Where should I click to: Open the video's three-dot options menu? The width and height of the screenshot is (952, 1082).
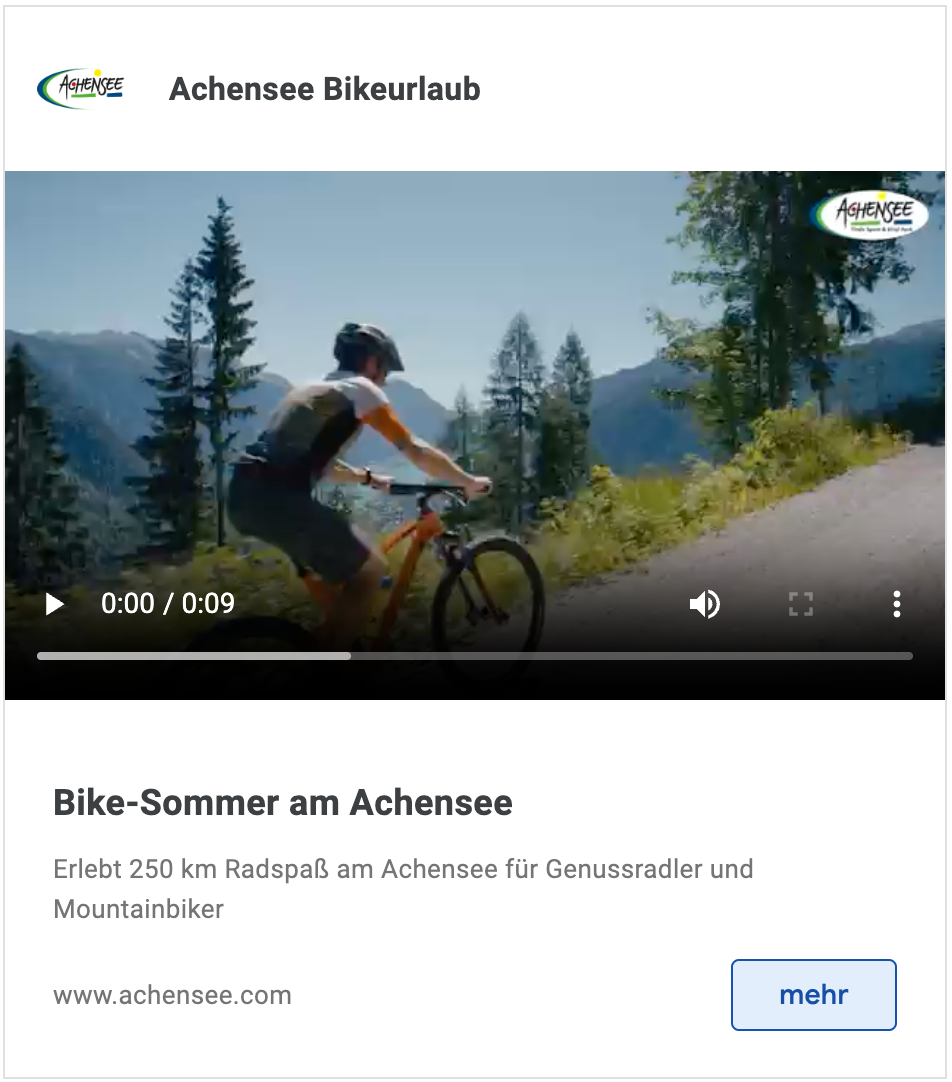click(x=896, y=604)
